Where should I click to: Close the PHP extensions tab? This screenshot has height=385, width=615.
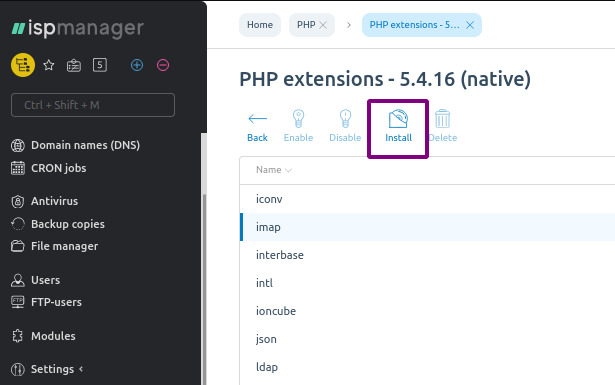[469, 25]
